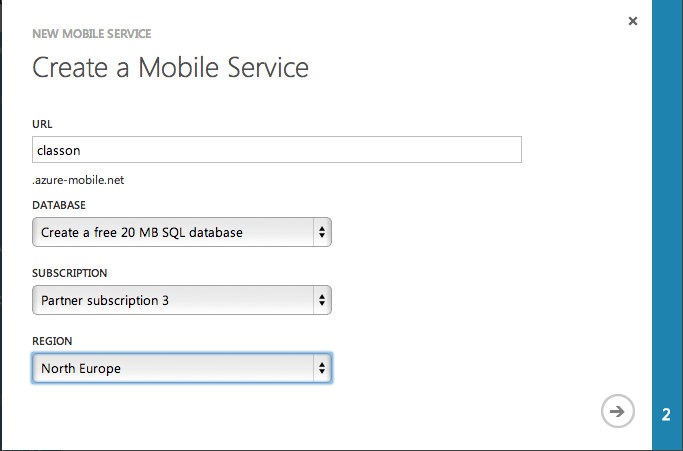The height and width of the screenshot is (451, 683).
Task: Click the blue wizard step sidebar
Action: tap(667, 200)
